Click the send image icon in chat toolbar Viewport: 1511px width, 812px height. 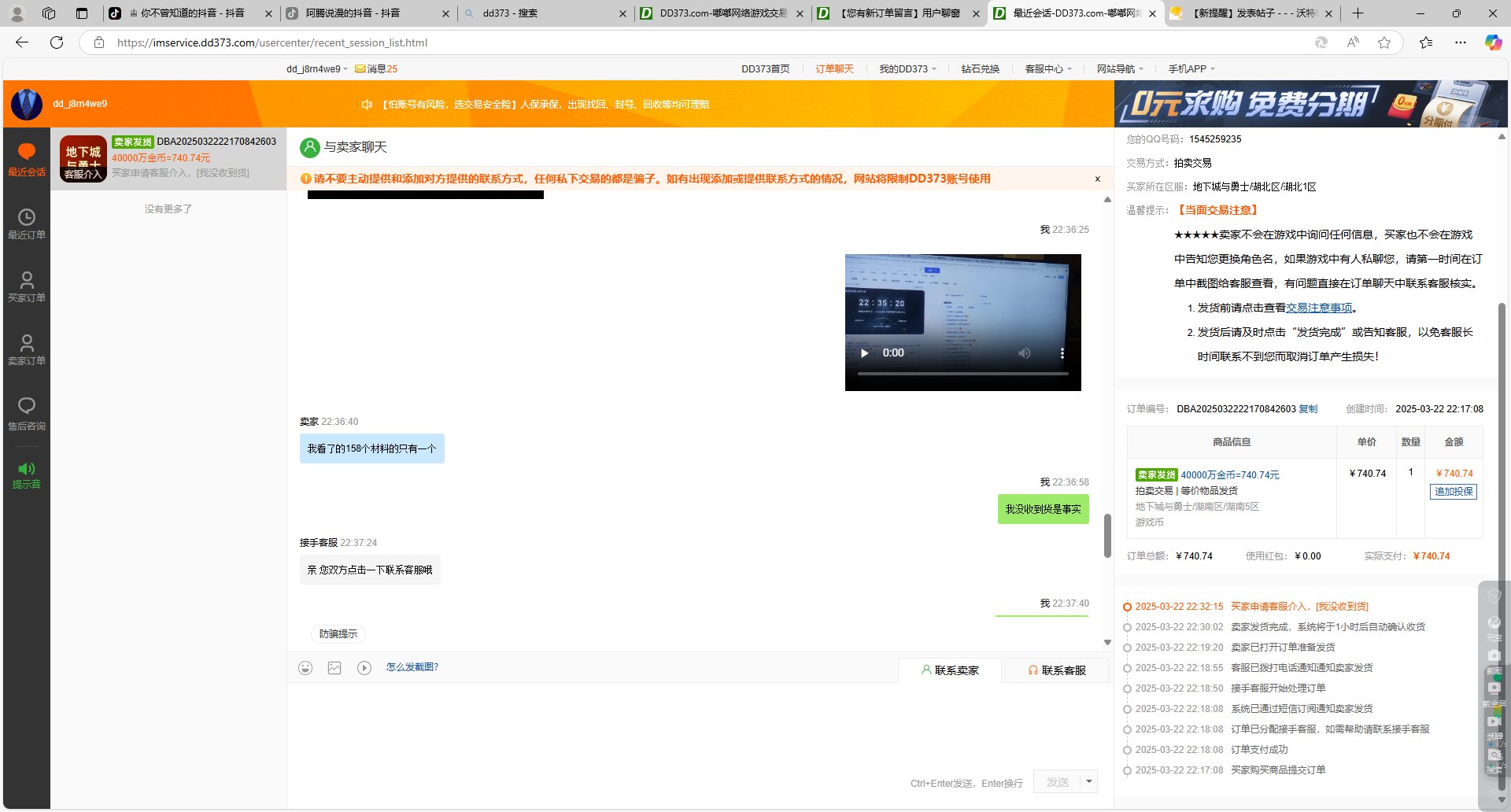334,668
